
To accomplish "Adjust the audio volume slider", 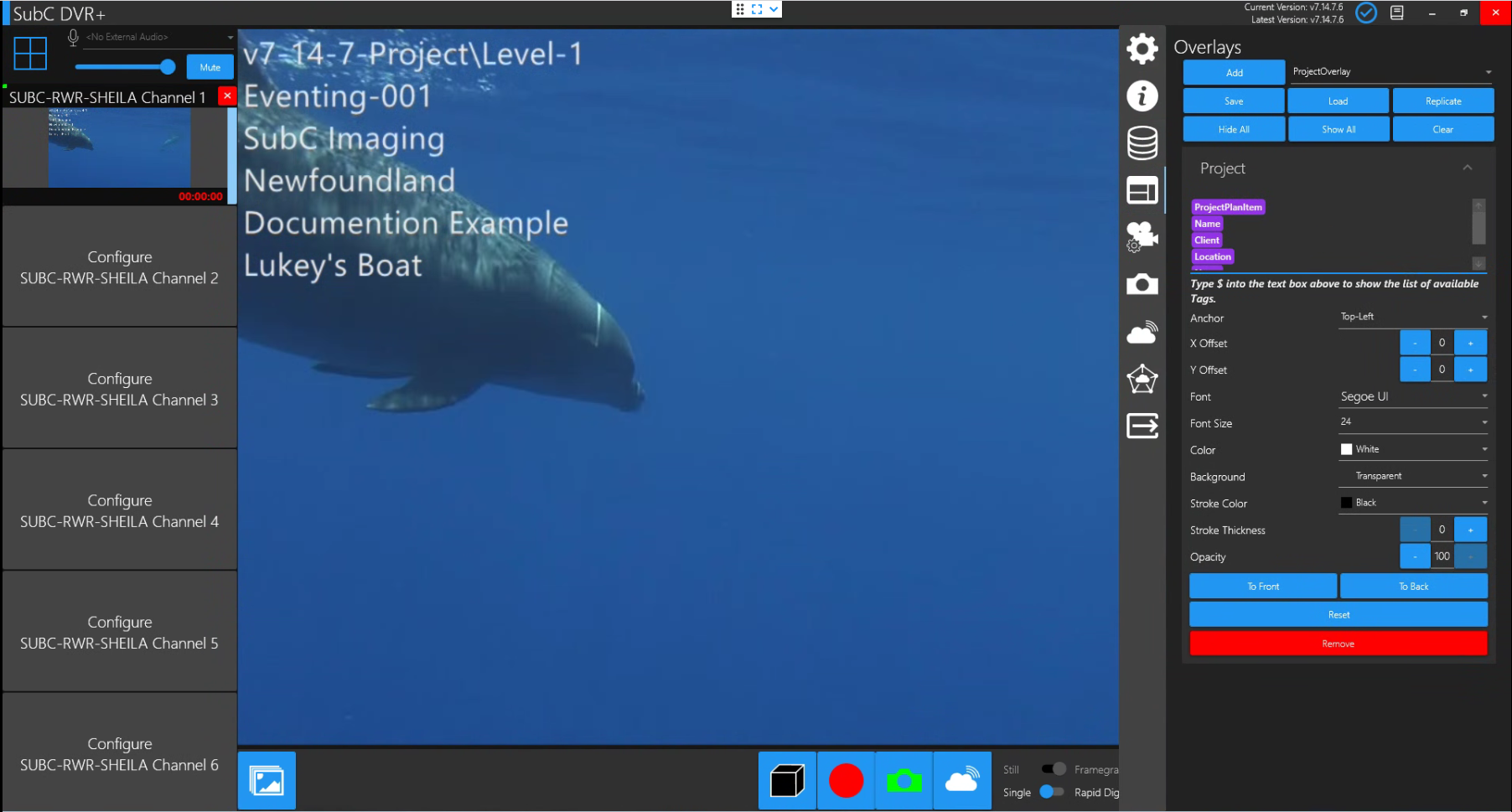I will 125,67.
